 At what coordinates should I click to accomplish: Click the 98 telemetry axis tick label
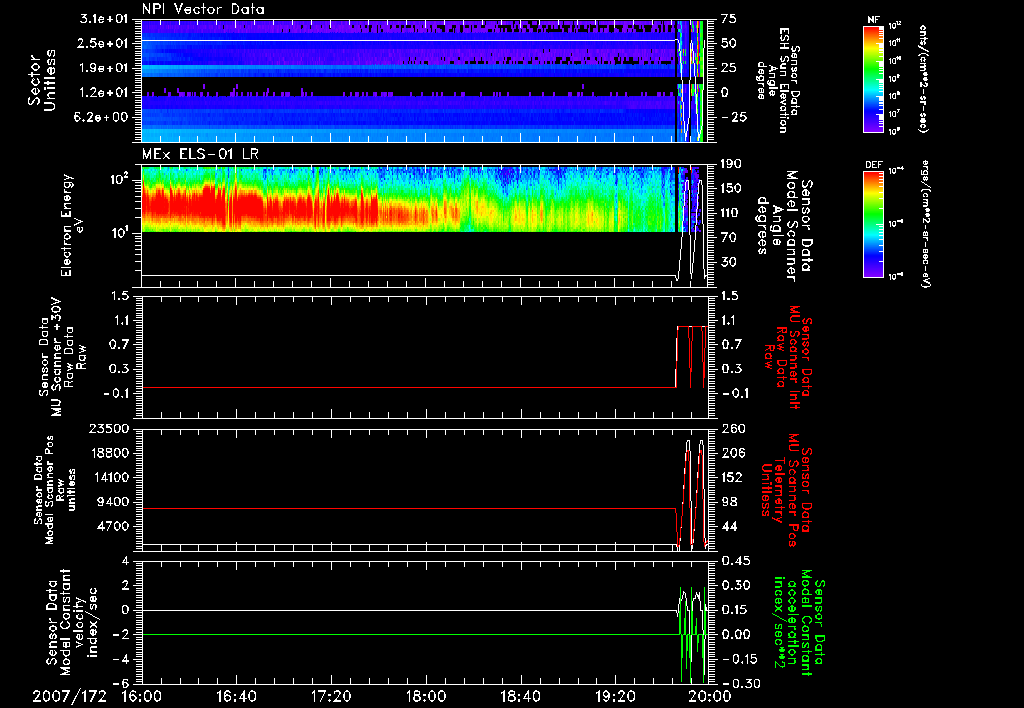pyautogui.click(x=729, y=502)
